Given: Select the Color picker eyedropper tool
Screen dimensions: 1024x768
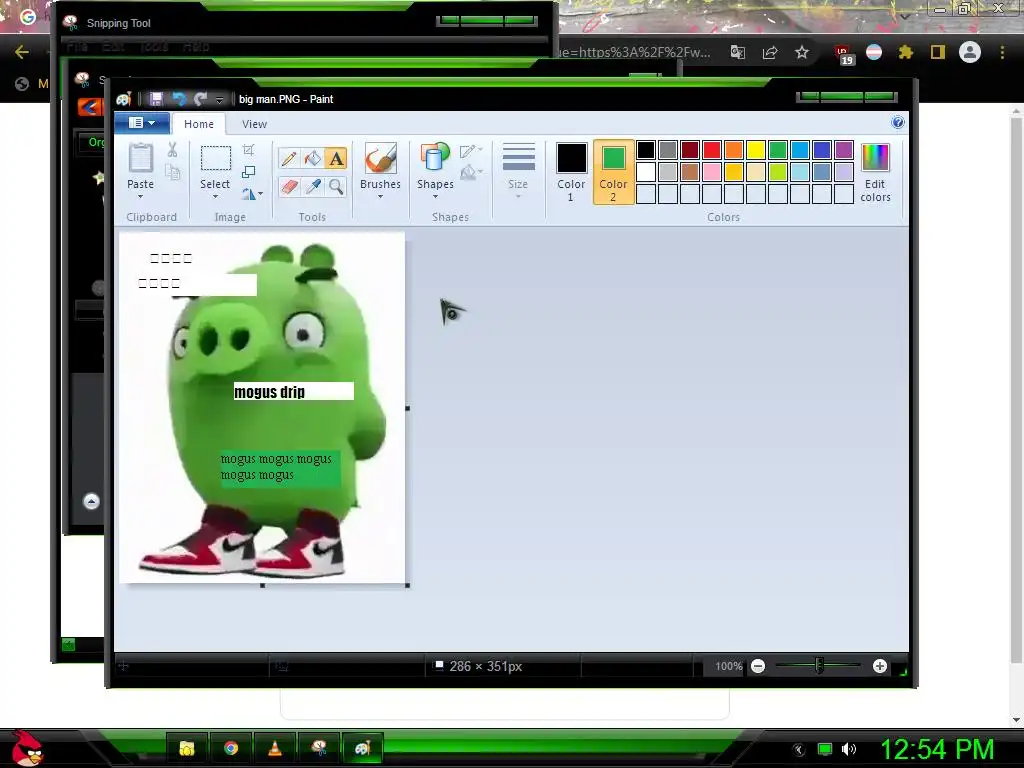Looking at the screenshot, I should pyautogui.click(x=312, y=187).
